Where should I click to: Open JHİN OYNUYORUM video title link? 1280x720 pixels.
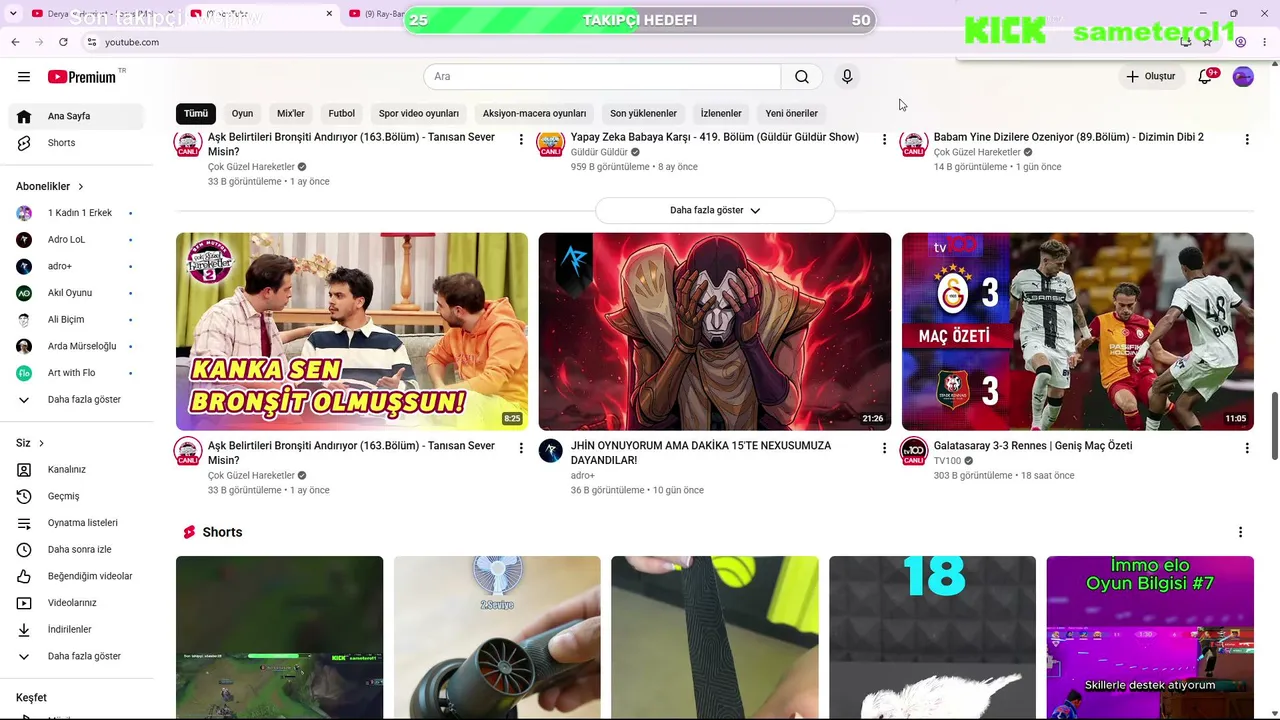click(701, 453)
